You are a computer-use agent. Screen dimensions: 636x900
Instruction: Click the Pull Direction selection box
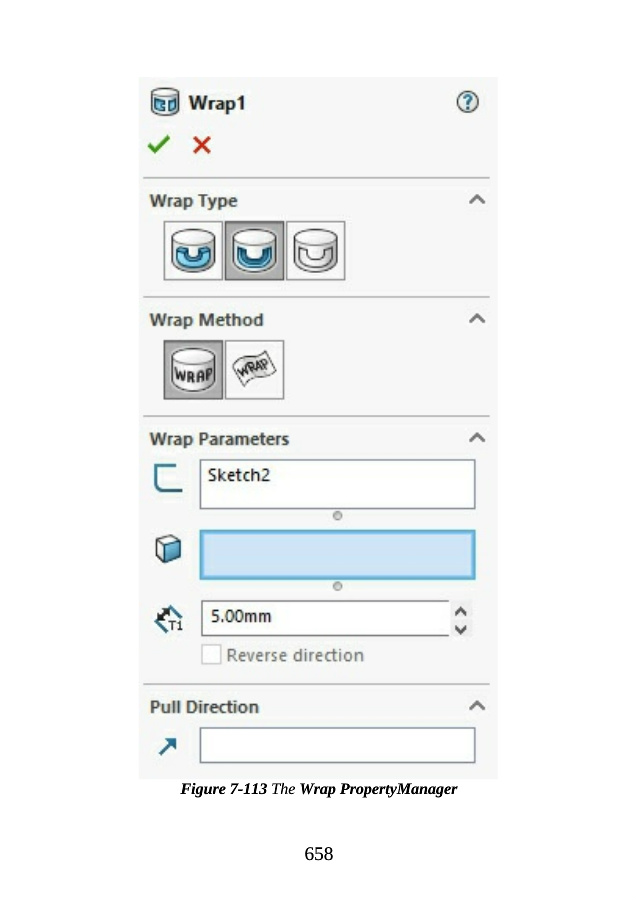click(x=337, y=745)
